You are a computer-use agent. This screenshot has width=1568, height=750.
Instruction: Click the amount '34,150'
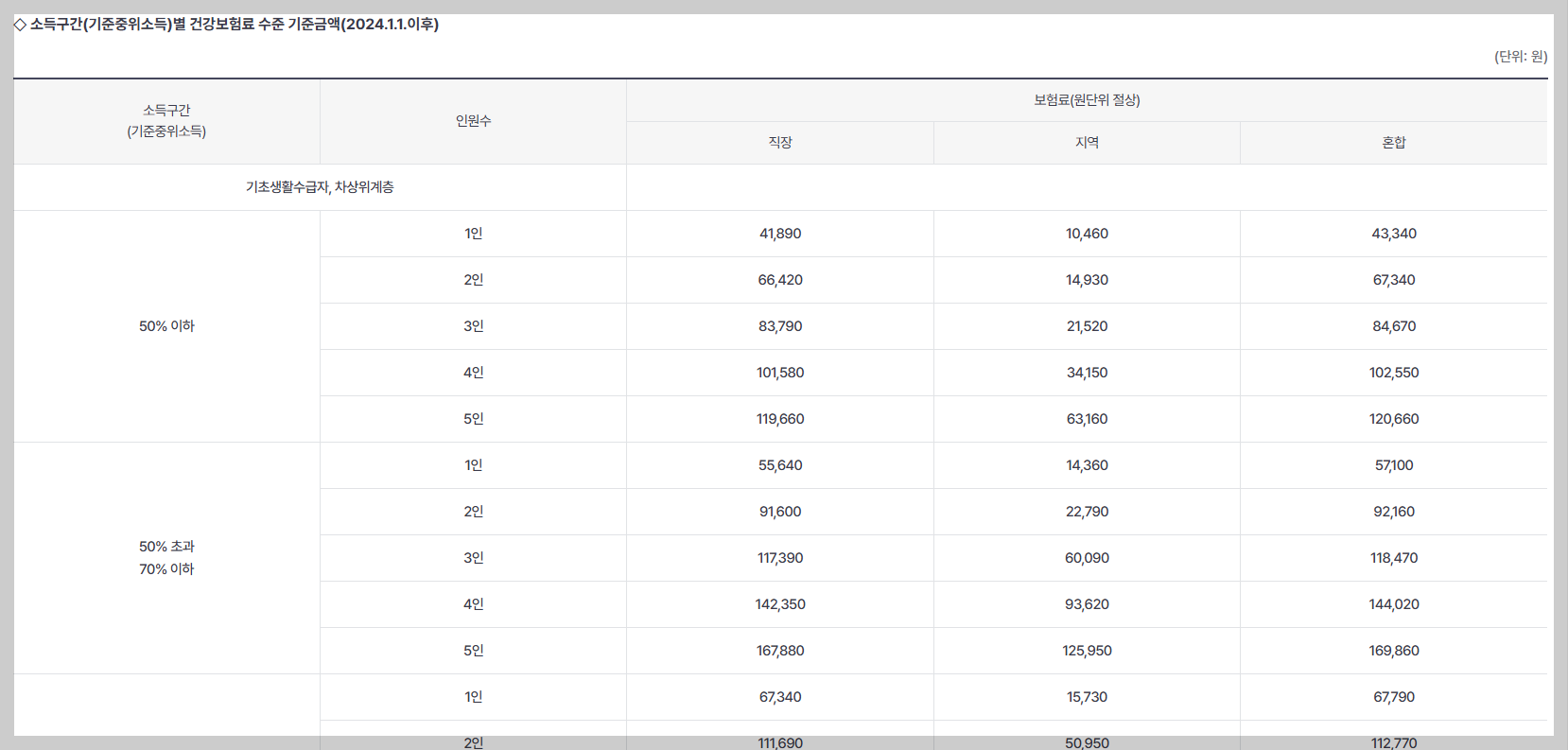[x=1087, y=373]
